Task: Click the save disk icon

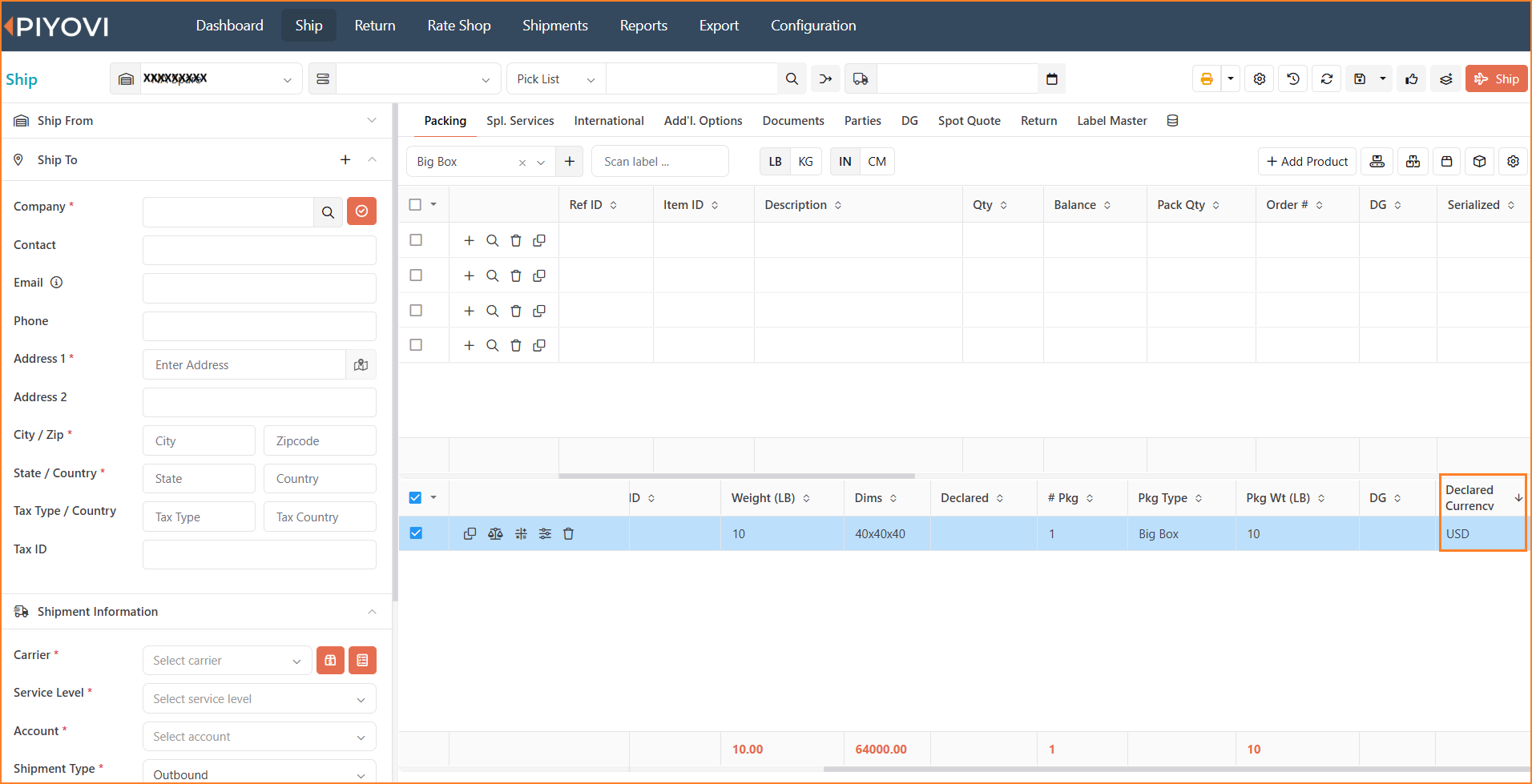Action: 1360,78
